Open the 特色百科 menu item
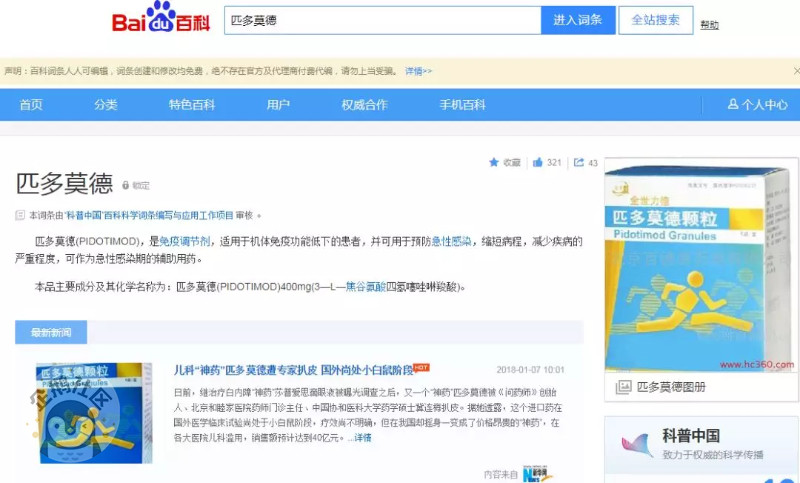 (x=192, y=105)
